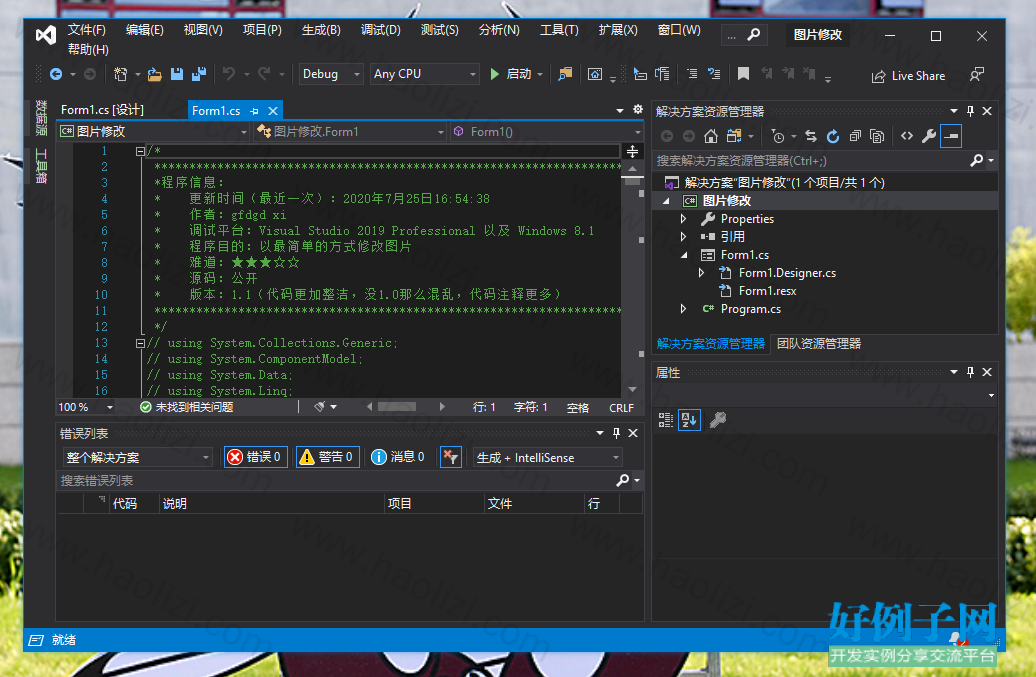Screen dimensions: 1036x677
Task: Switch to the 团队资源管理器 tab
Action: [x=819, y=343]
